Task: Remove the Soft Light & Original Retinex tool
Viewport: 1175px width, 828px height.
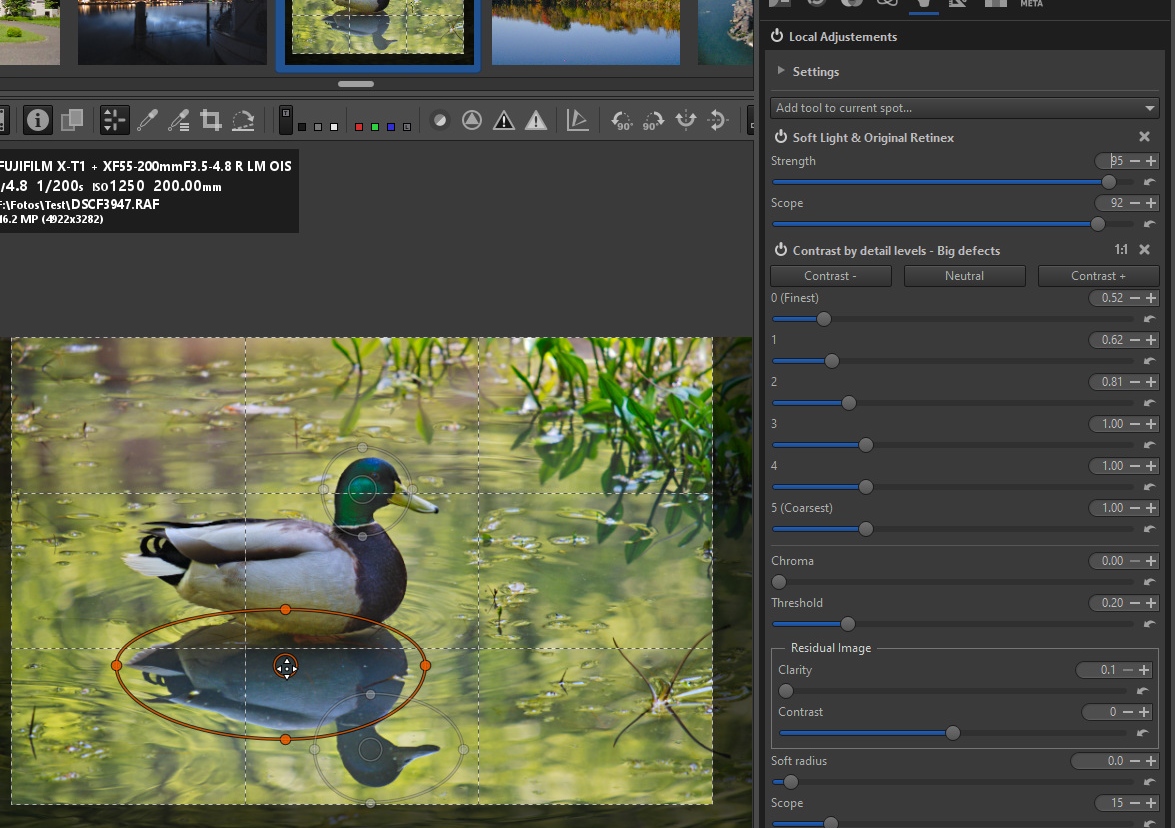Action: [1144, 136]
